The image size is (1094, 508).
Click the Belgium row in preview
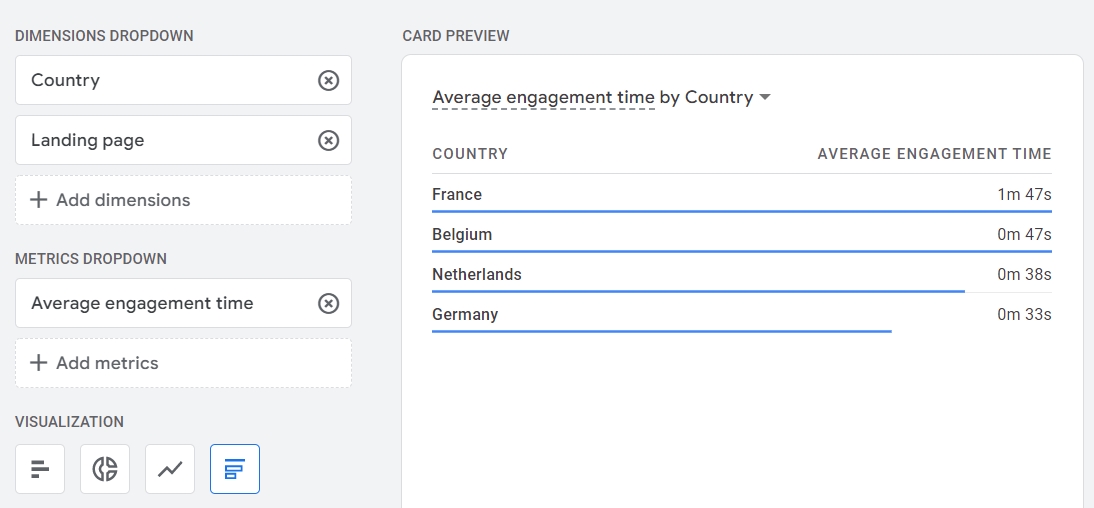(x=742, y=235)
